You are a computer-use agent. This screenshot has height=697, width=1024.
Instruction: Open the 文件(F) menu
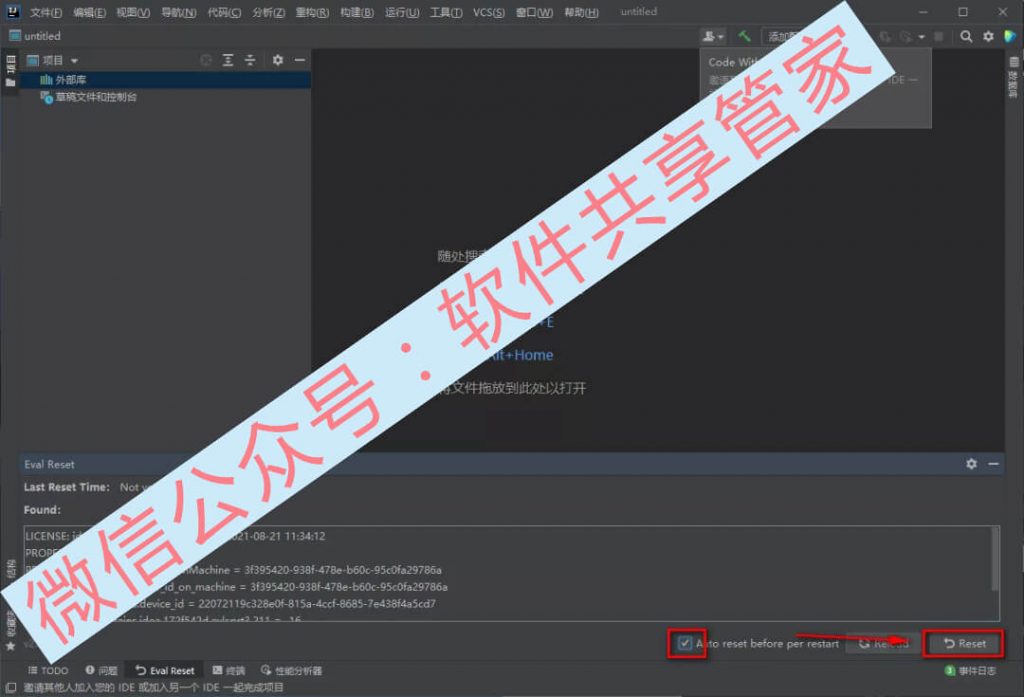tap(46, 12)
